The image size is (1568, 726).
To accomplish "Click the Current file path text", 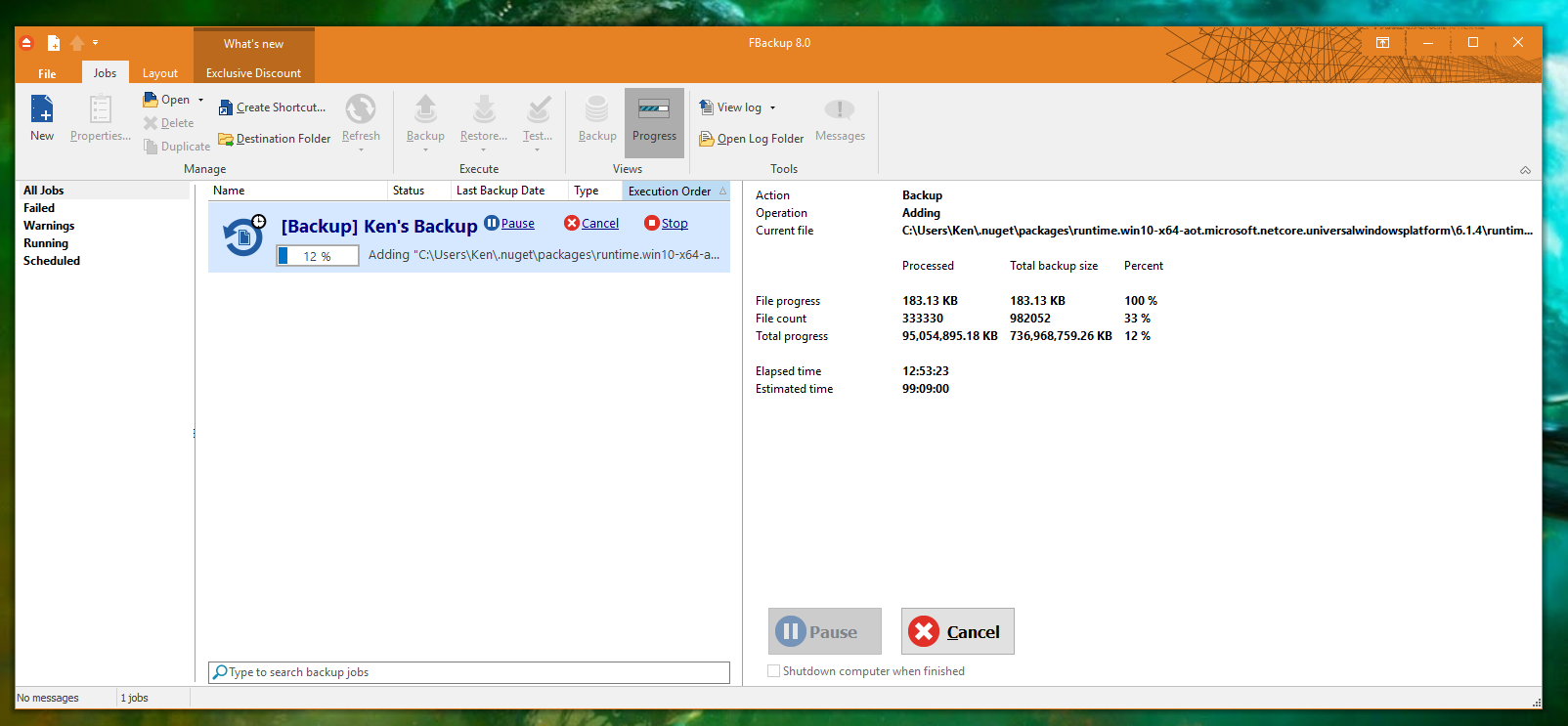I will coord(1217,231).
